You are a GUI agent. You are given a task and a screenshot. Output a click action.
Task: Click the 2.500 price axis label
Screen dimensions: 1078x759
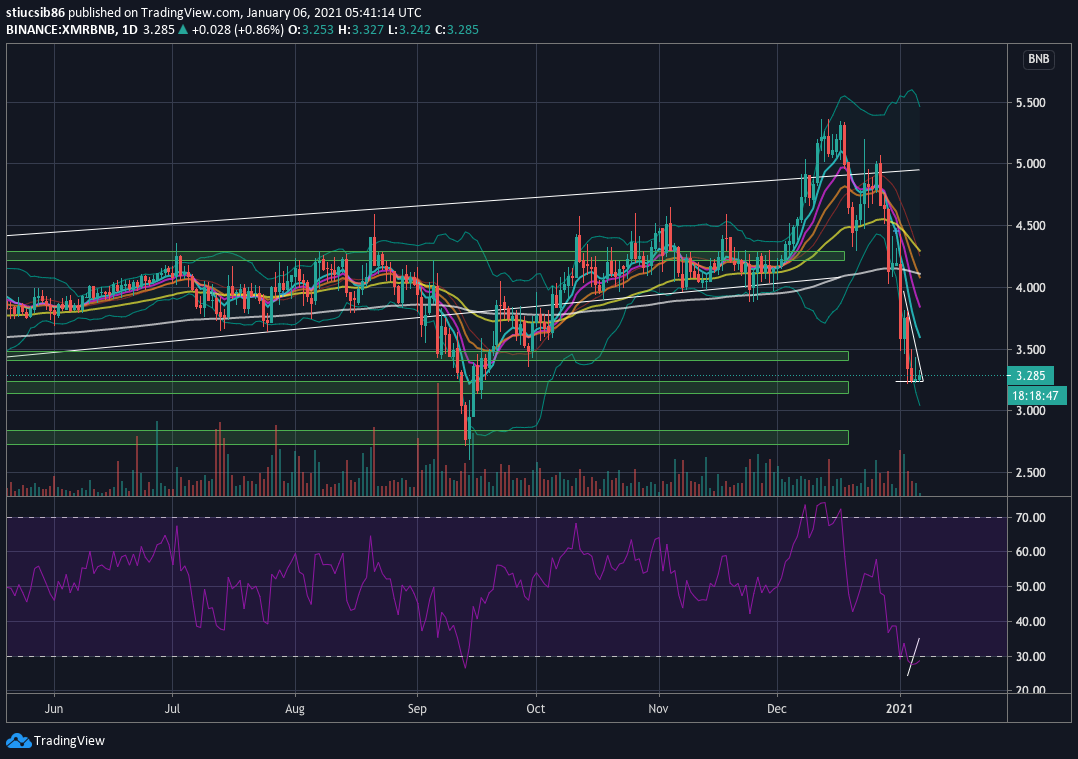coord(1031,472)
